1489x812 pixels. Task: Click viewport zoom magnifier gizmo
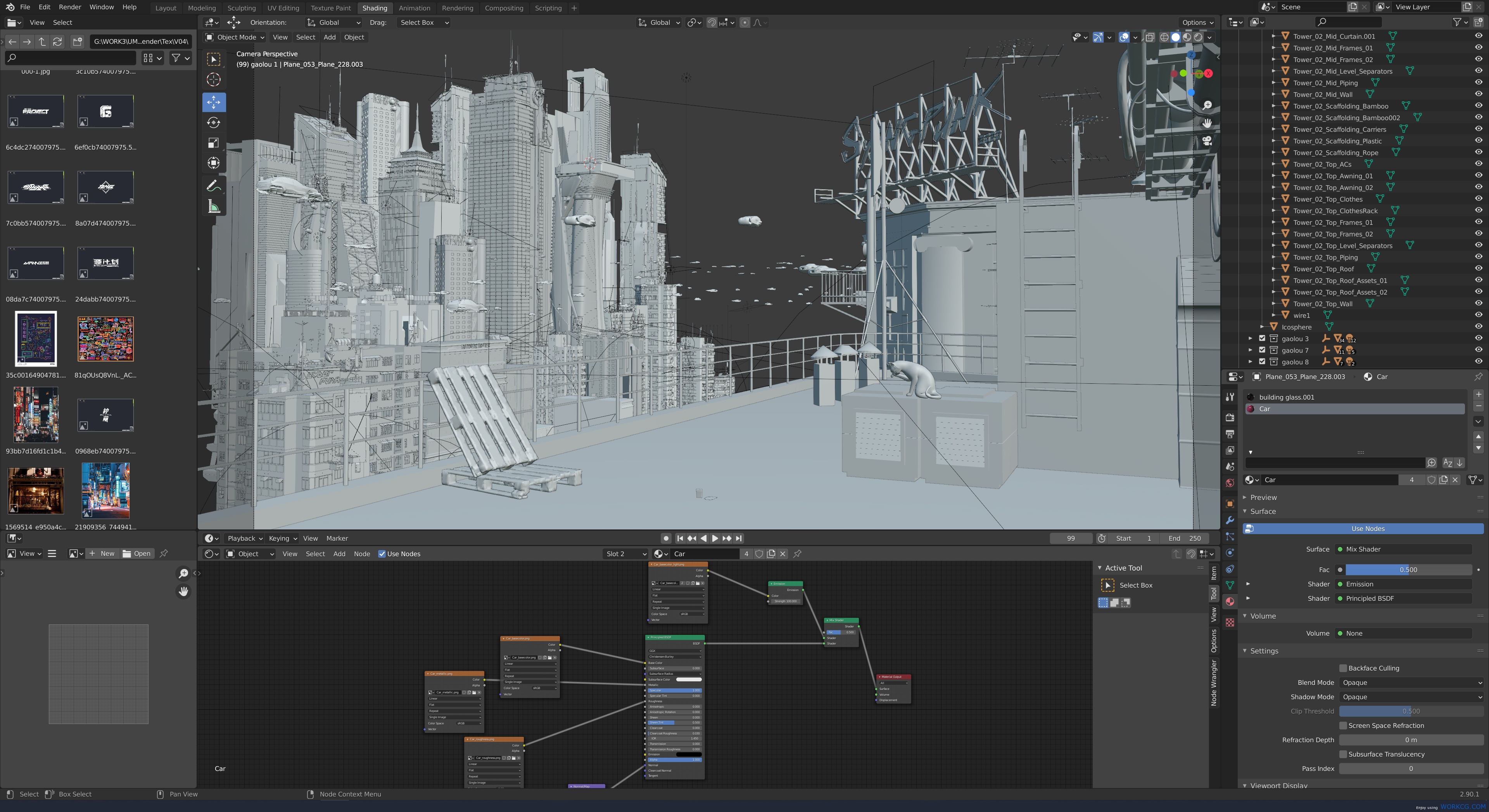tap(1207, 105)
